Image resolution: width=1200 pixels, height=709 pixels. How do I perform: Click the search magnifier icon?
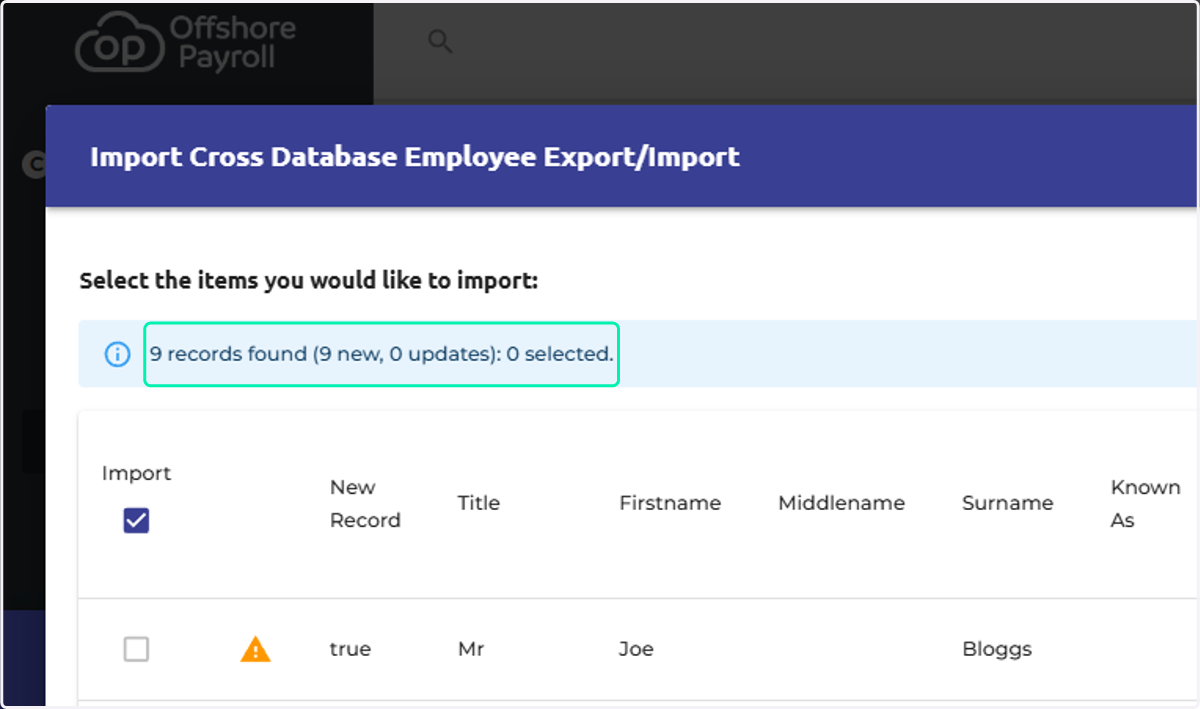[x=440, y=42]
